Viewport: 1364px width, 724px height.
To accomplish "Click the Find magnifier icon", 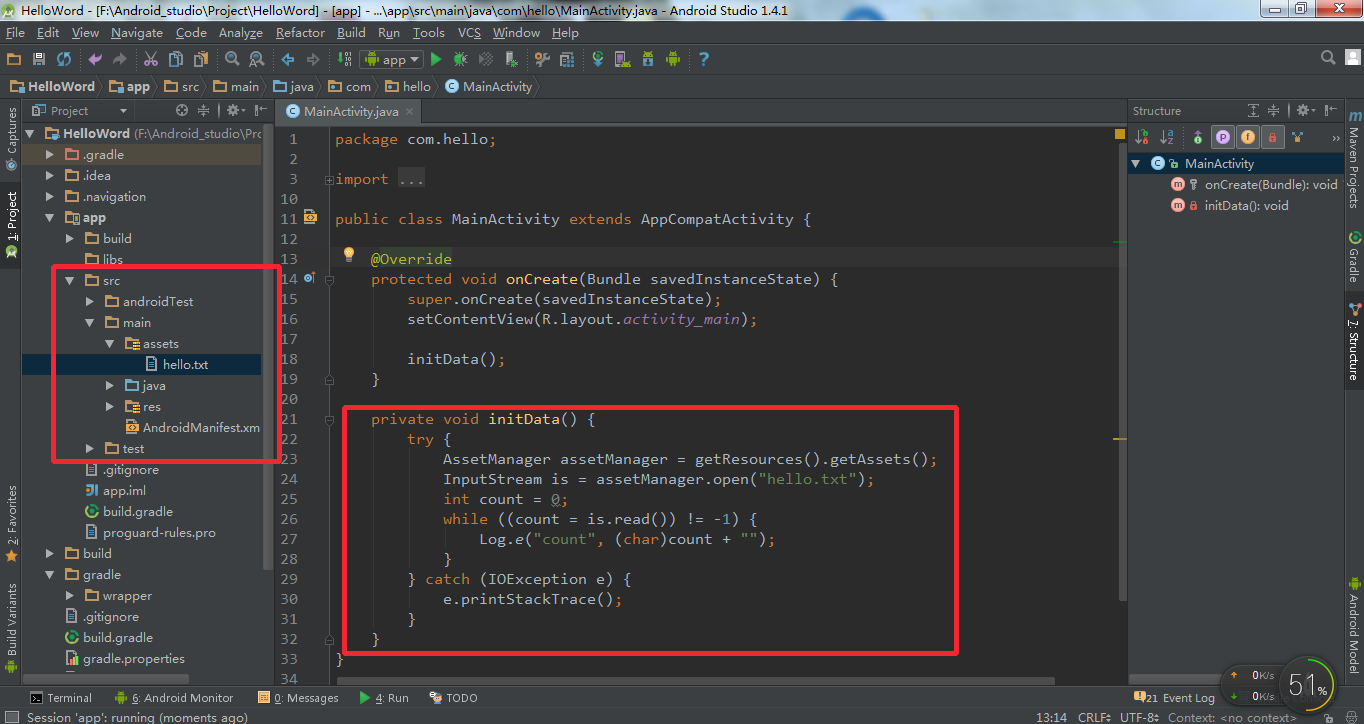I will click(232, 59).
